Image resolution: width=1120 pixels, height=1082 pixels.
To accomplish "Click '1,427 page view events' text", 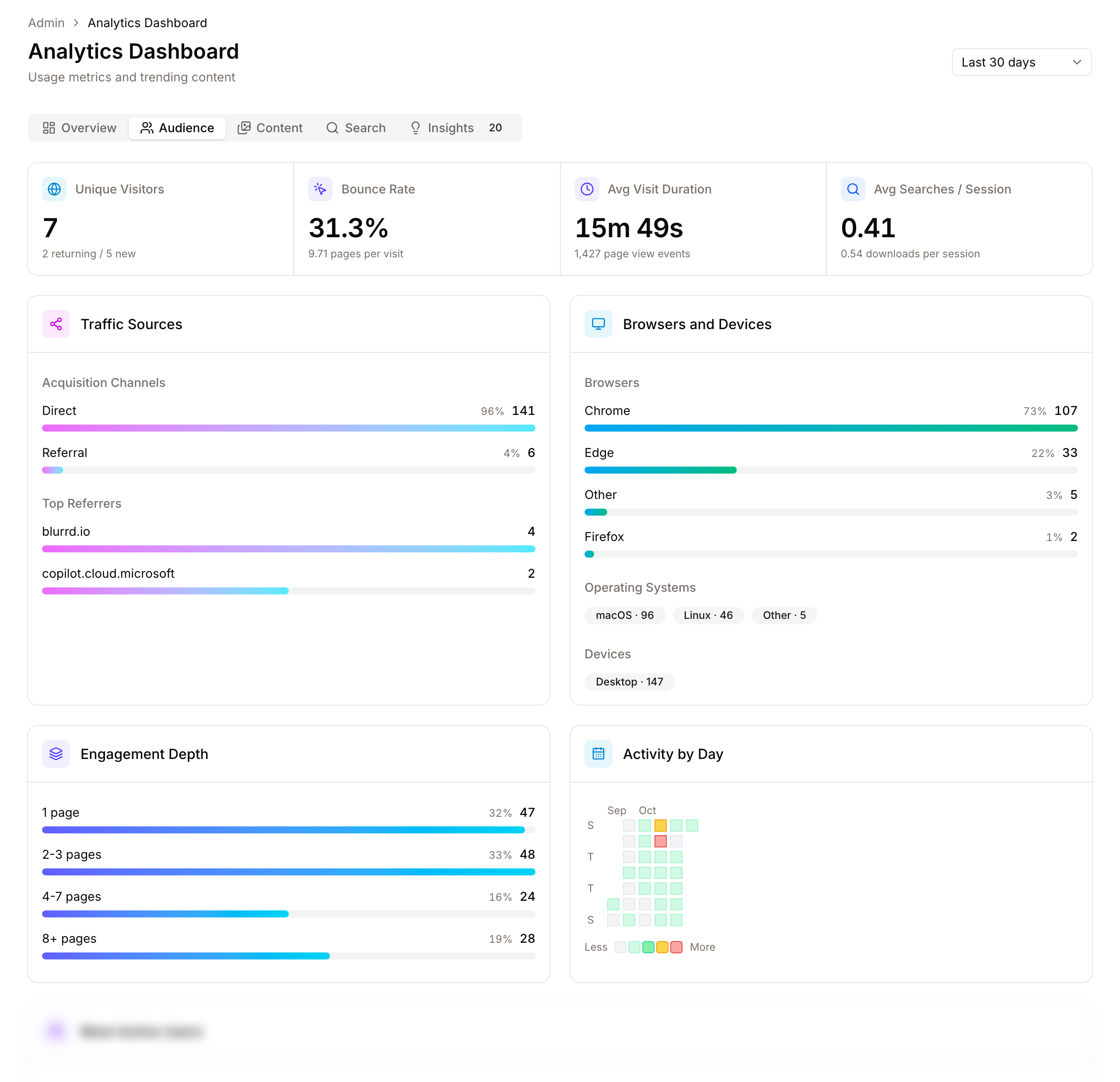I will pyautogui.click(x=632, y=254).
